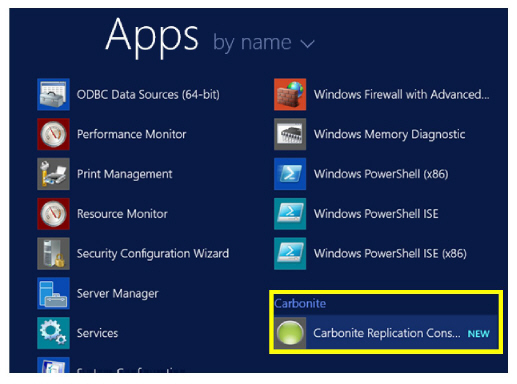This screenshot has width=517, height=384.
Task: Click 'Windows Firewall with Advanced...' text
Action: click(x=402, y=95)
